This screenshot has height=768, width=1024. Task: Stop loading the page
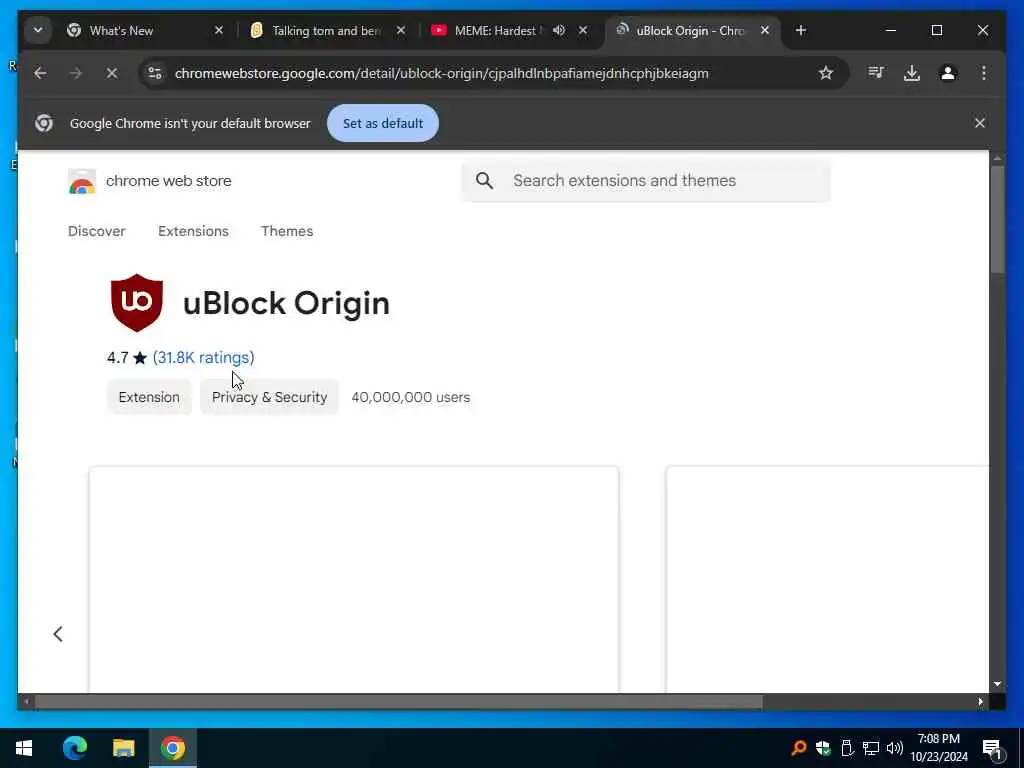(x=112, y=73)
